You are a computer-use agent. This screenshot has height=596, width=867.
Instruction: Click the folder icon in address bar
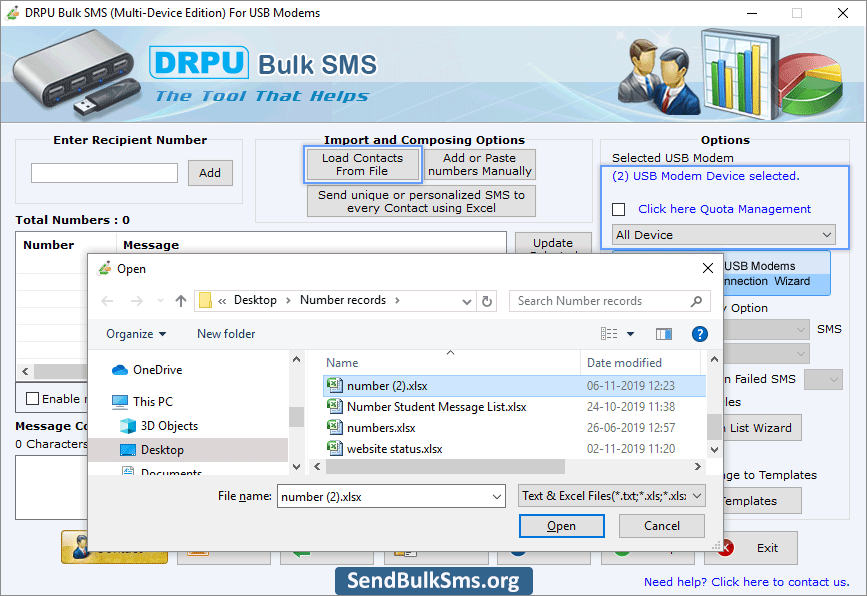(205, 300)
